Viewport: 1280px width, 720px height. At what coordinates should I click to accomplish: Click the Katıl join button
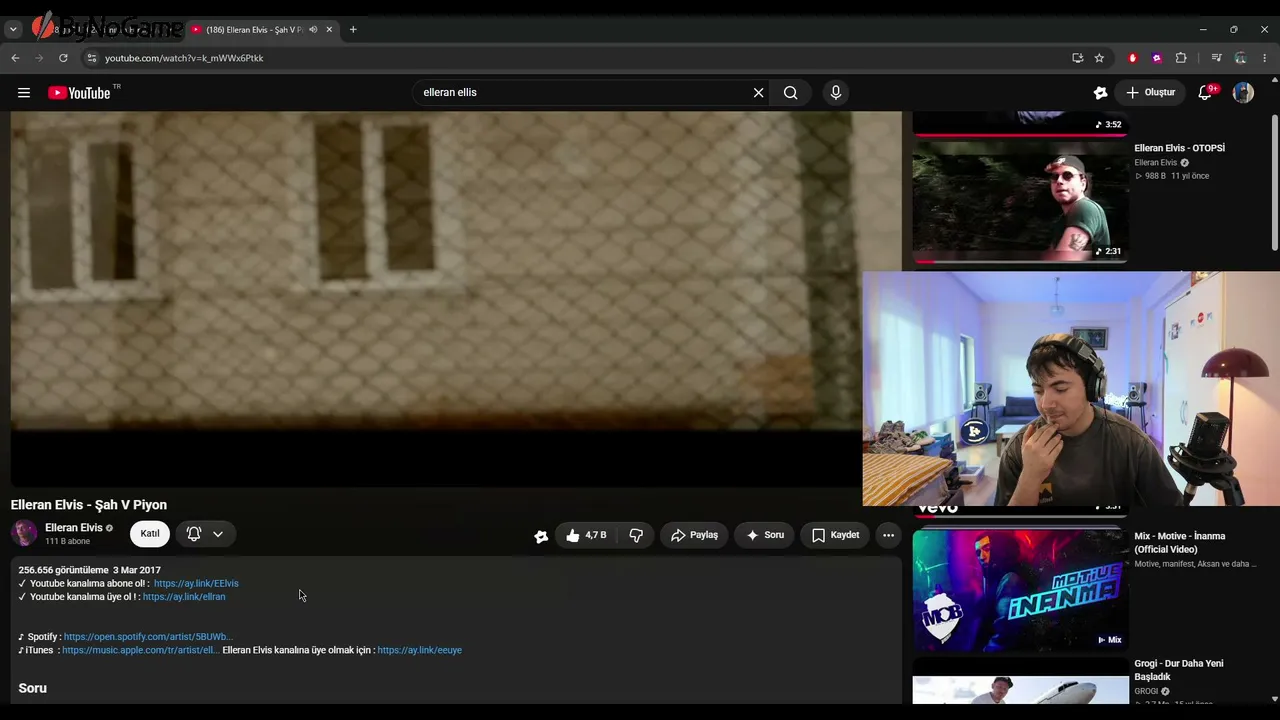point(149,534)
